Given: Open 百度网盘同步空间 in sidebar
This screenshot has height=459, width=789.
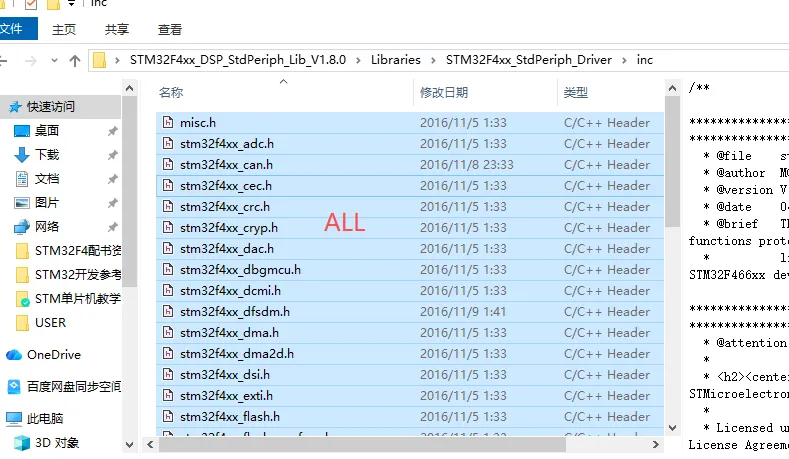Looking at the screenshot, I should [74, 387].
